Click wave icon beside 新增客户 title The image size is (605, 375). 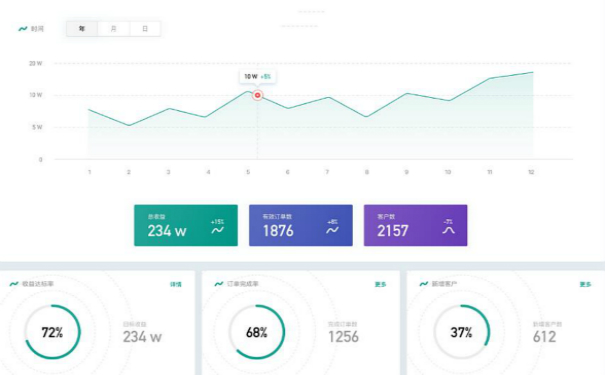coord(424,284)
